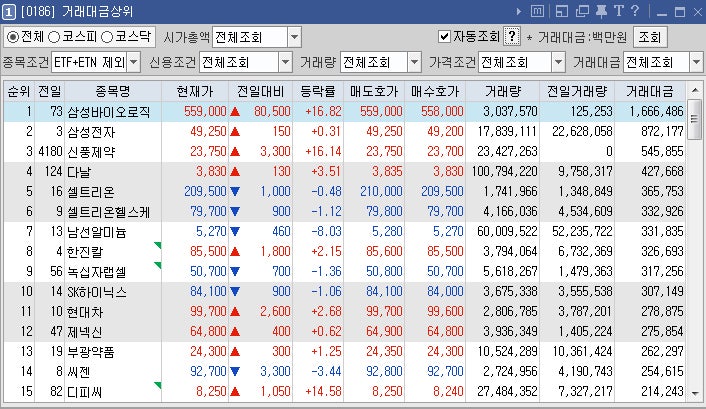Click 셀트리온 current price 209,500

[x=205, y=191]
